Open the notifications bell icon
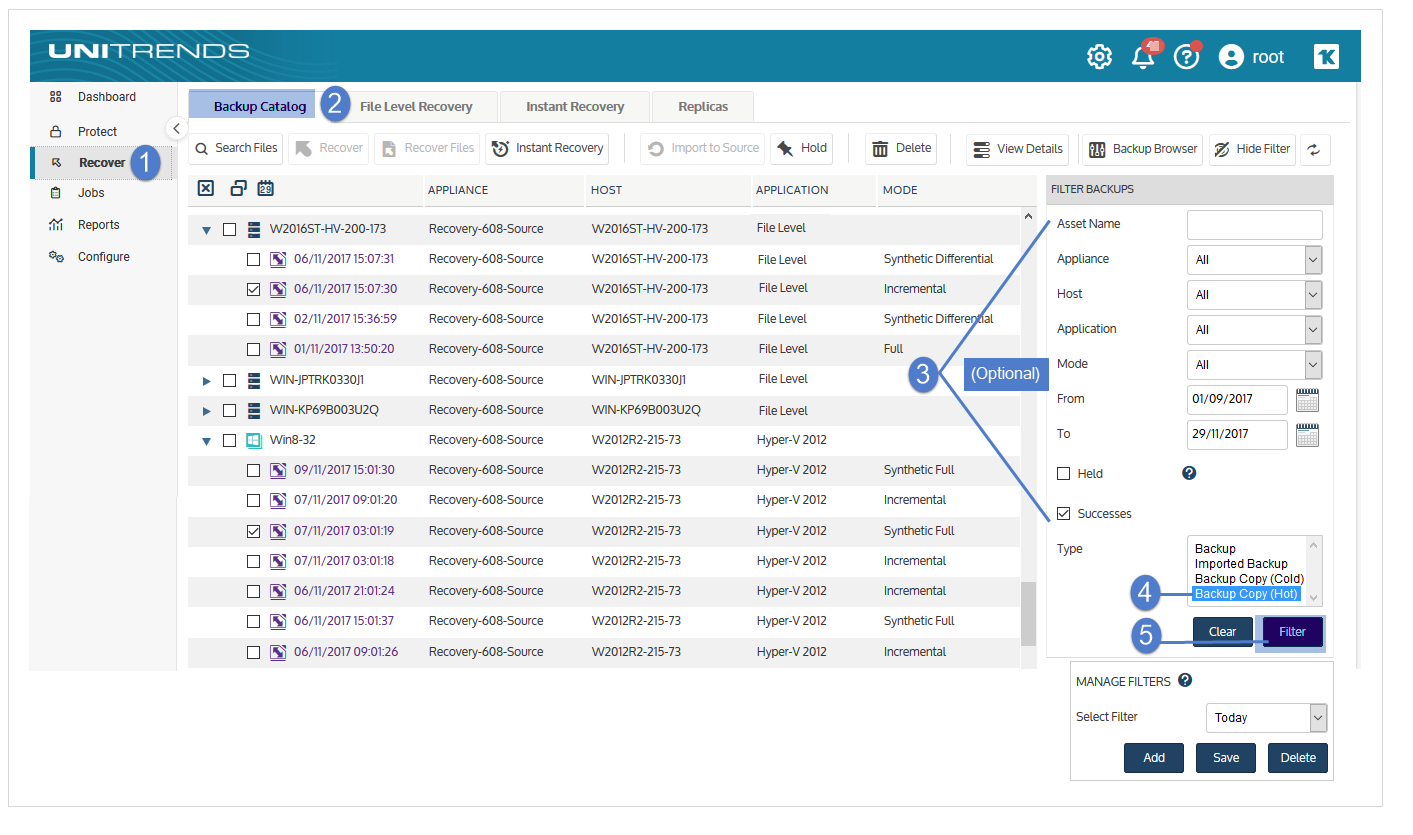The image size is (1413, 835). pos(1143,57)
